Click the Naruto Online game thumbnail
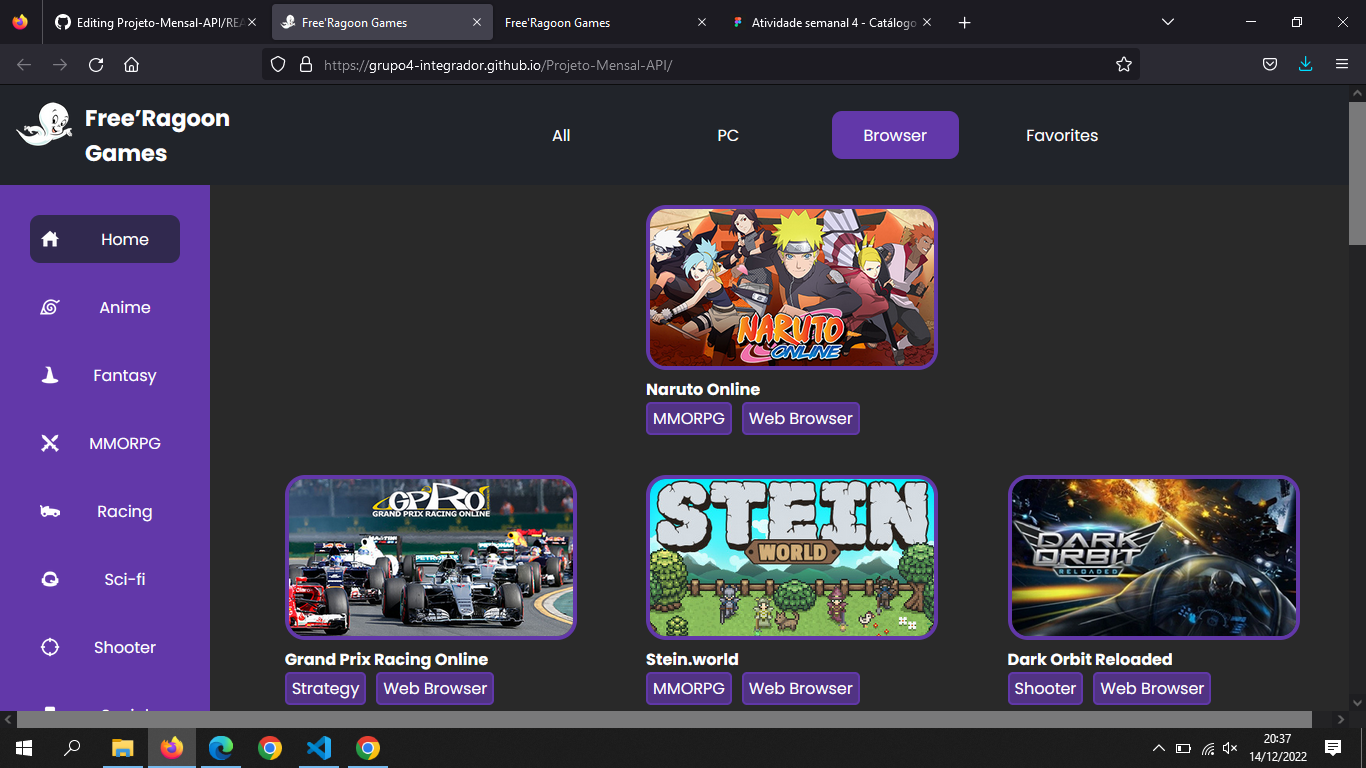 (x=791, y=287)
